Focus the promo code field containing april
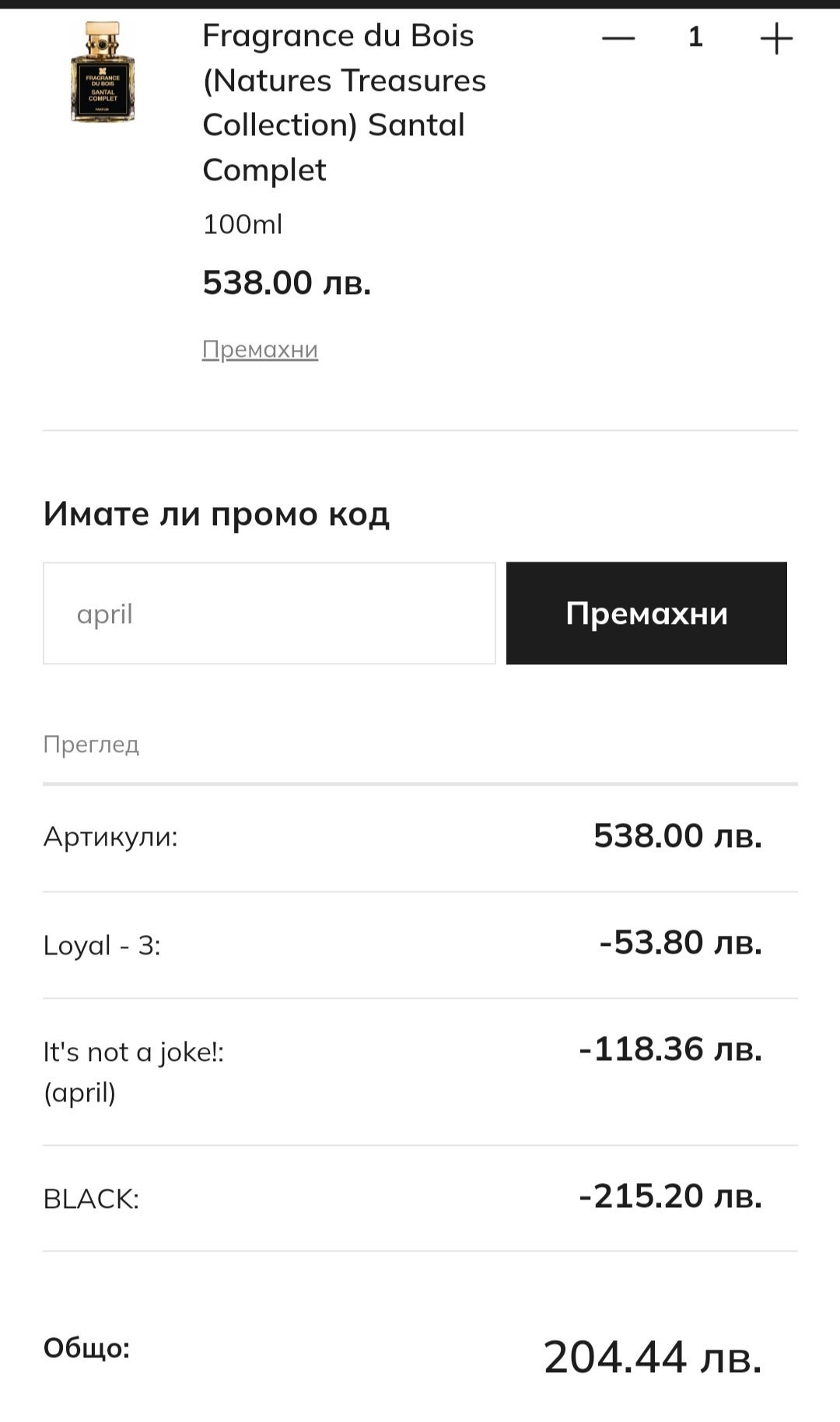 click(269, 613)
